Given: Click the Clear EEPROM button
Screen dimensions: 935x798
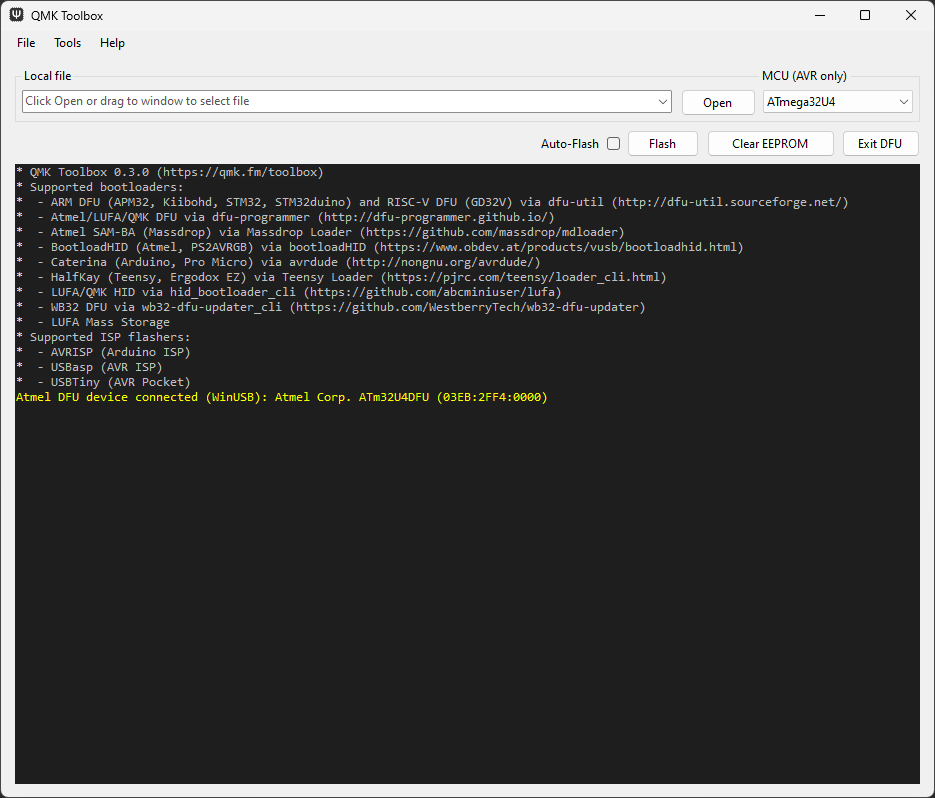Looking at the screenshot, I should click(x=770, y=144).
